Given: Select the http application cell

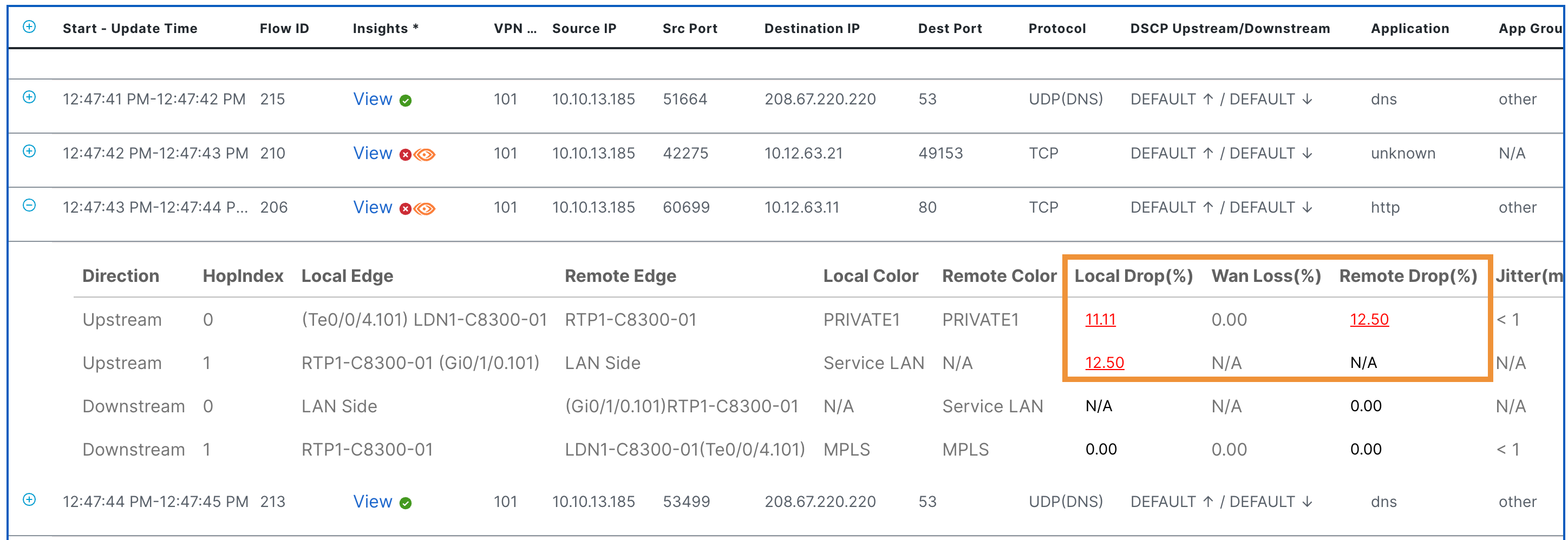Looking at the screenshot, I should tap(1386, 207).
